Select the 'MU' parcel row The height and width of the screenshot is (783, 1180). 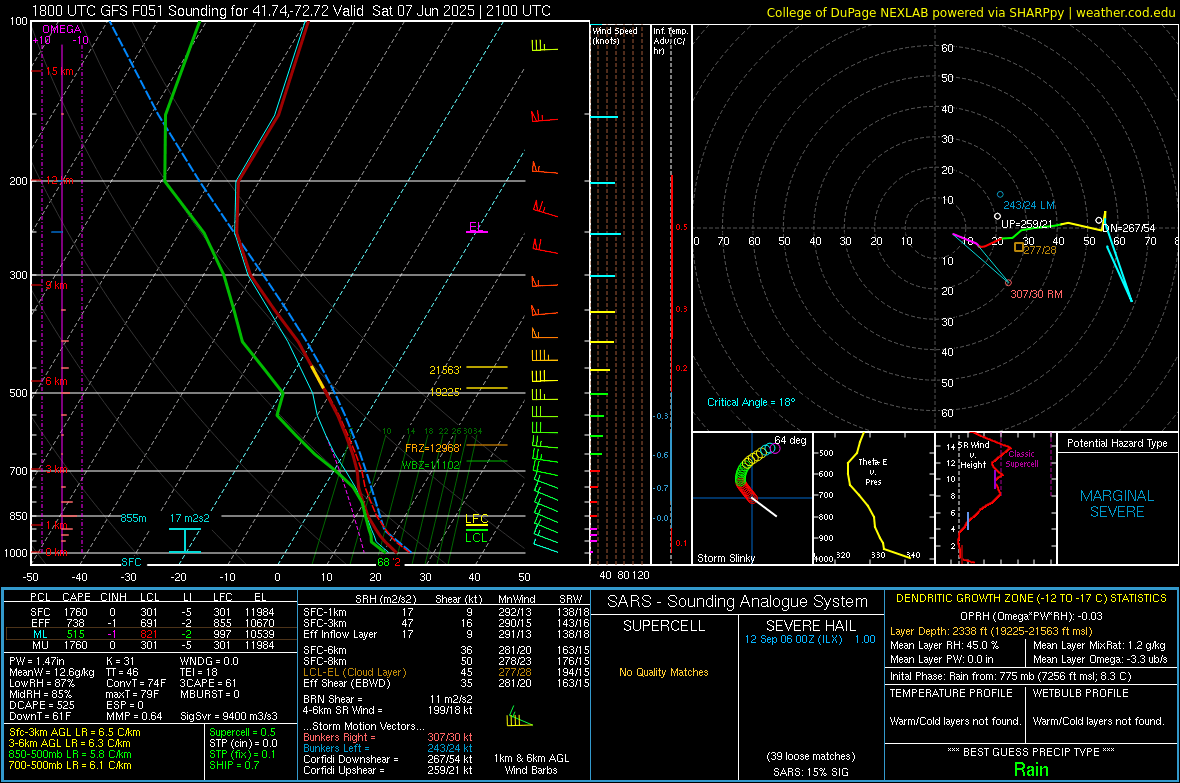(x=151, y=645)
